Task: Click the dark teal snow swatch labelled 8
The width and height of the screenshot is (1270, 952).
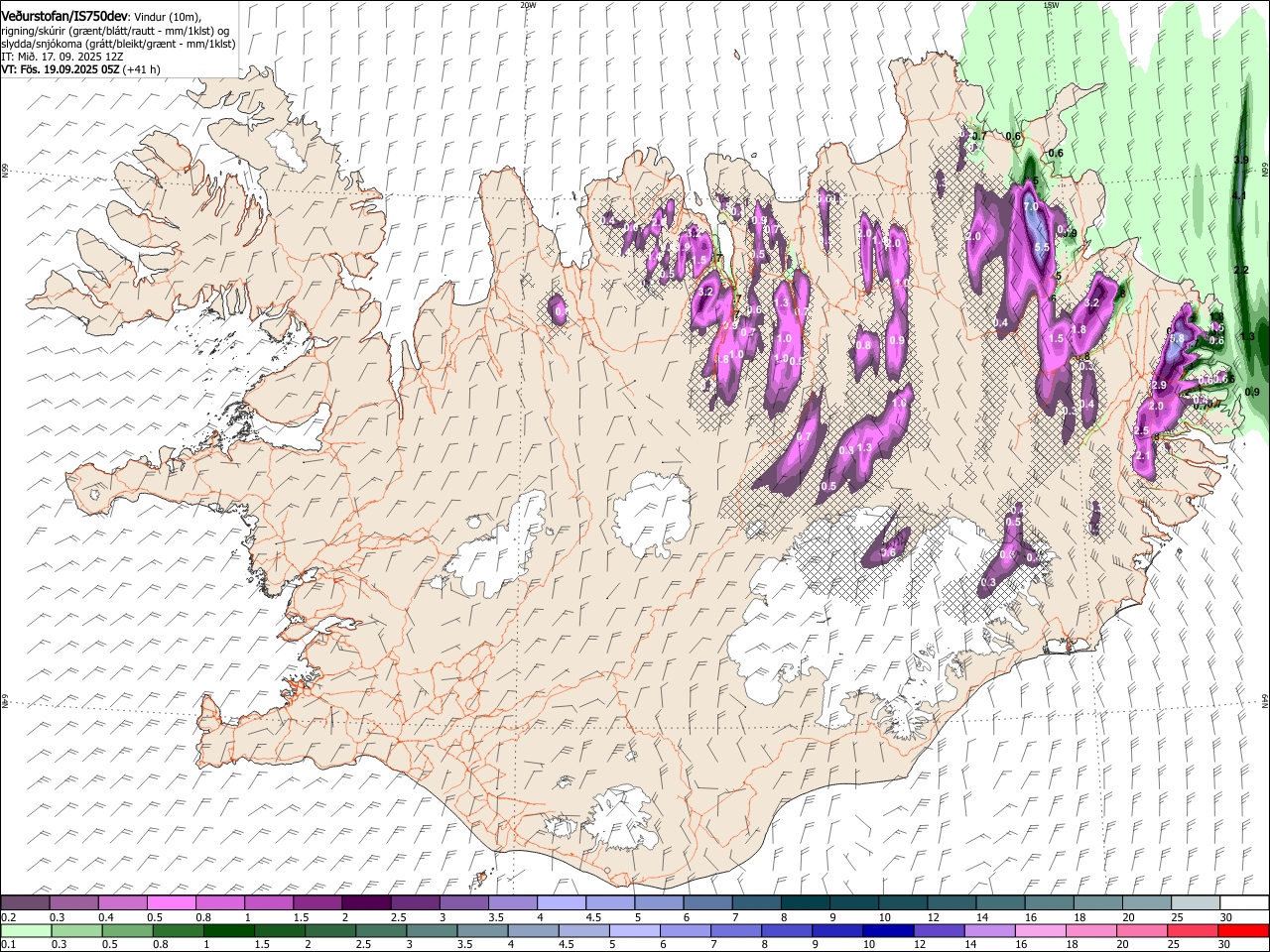Action: point(804,902)
